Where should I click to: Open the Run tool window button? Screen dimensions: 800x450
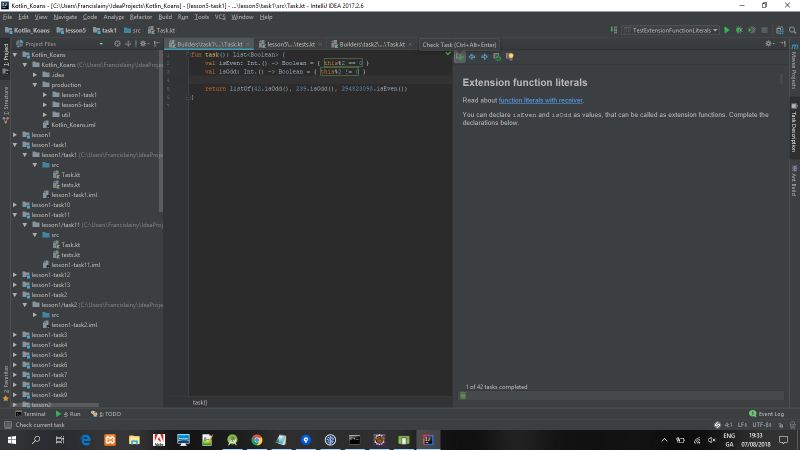[68, 414]
